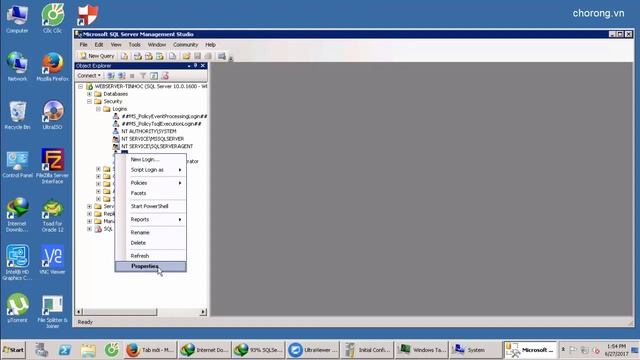Select ##MS_PolicyEventProcessingLogin## login

(164, 116)
